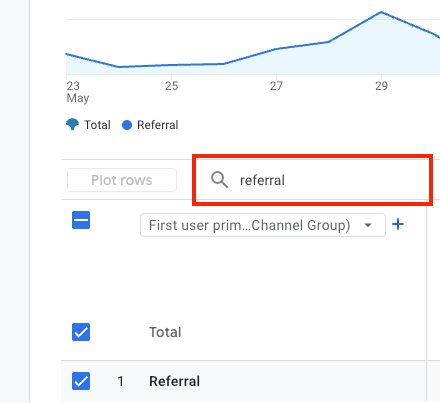Click the Plot rows button
Screen dimensions: 440x403
coord(122,180)
